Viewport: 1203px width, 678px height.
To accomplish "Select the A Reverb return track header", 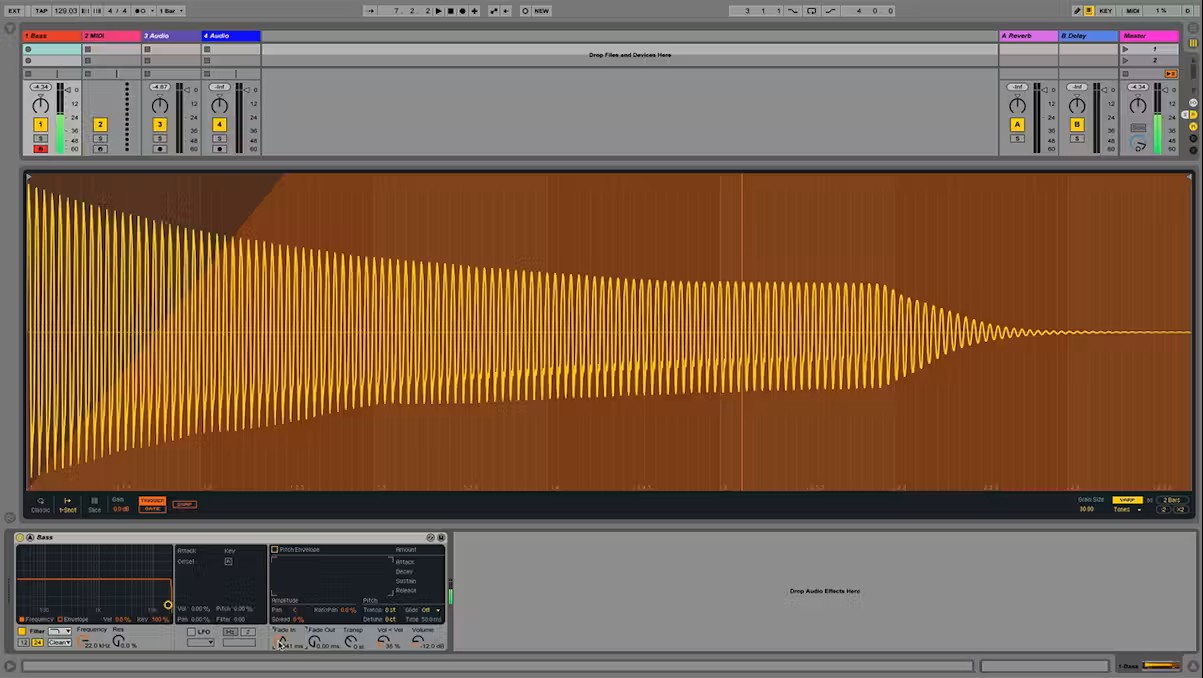I will (1028, 36).
